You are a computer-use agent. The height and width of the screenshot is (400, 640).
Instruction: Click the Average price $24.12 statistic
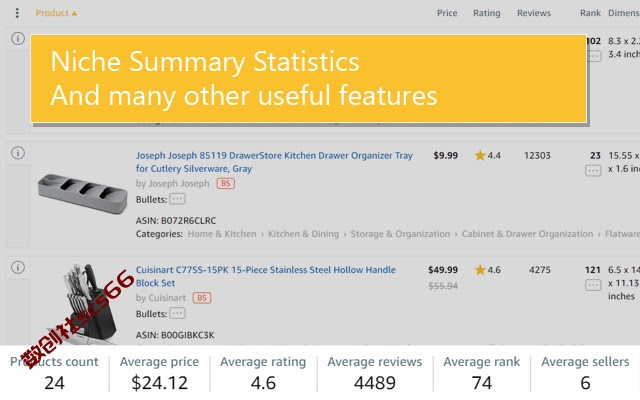click(159, 372)
